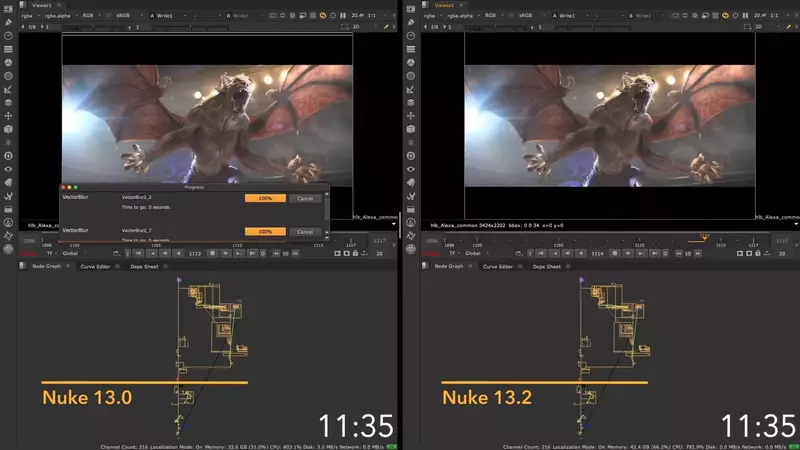The image size is (800, 450).
Task: Switch to Curve Editor tab in left window
Action: coord(95,266)
